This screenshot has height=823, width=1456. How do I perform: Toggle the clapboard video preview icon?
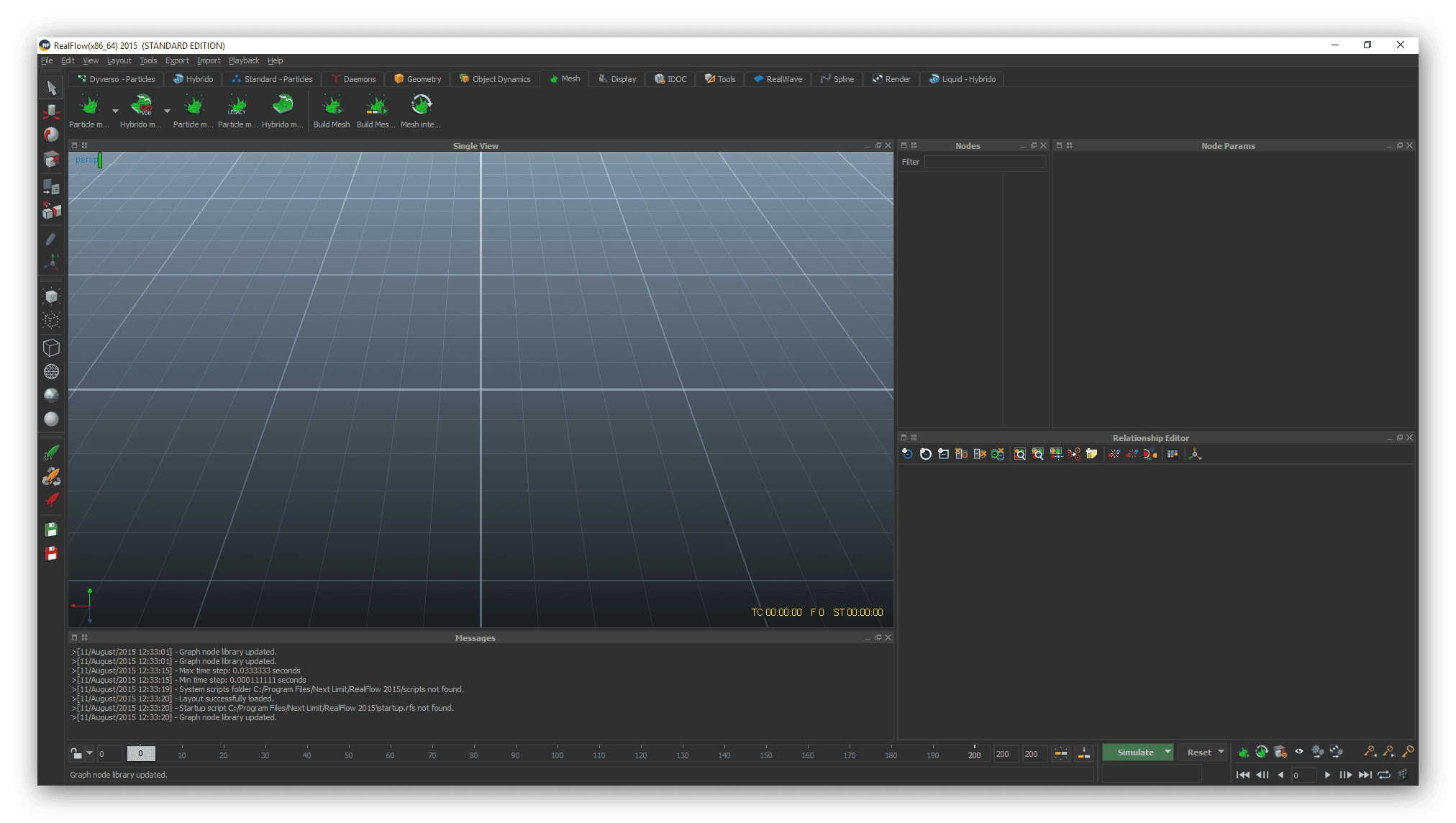[x=1403, y=775]
